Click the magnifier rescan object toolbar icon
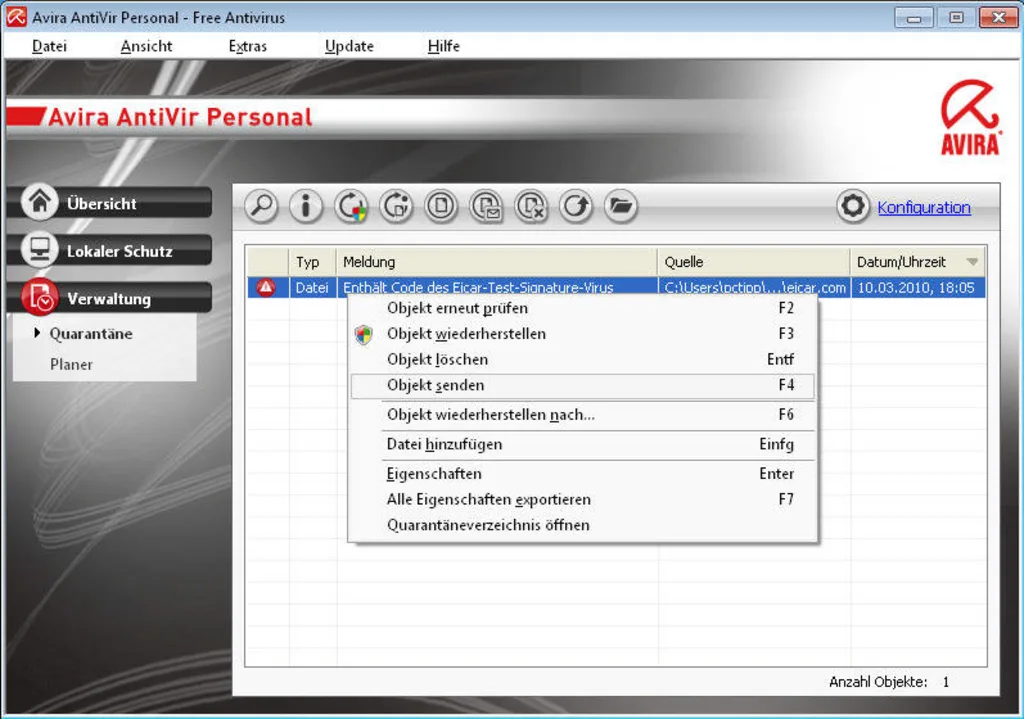Screen dimensions: 1024x719 [261, 207]
